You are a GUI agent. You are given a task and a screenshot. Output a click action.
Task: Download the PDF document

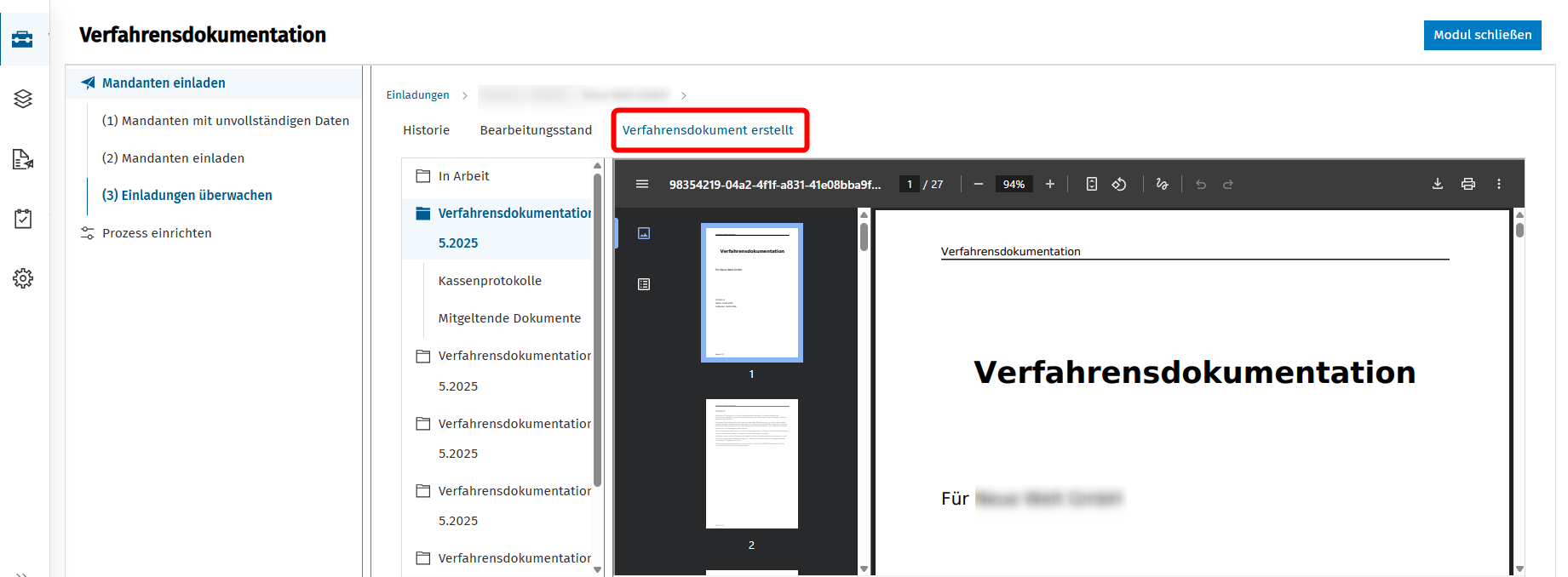[x=1438, y=184]
